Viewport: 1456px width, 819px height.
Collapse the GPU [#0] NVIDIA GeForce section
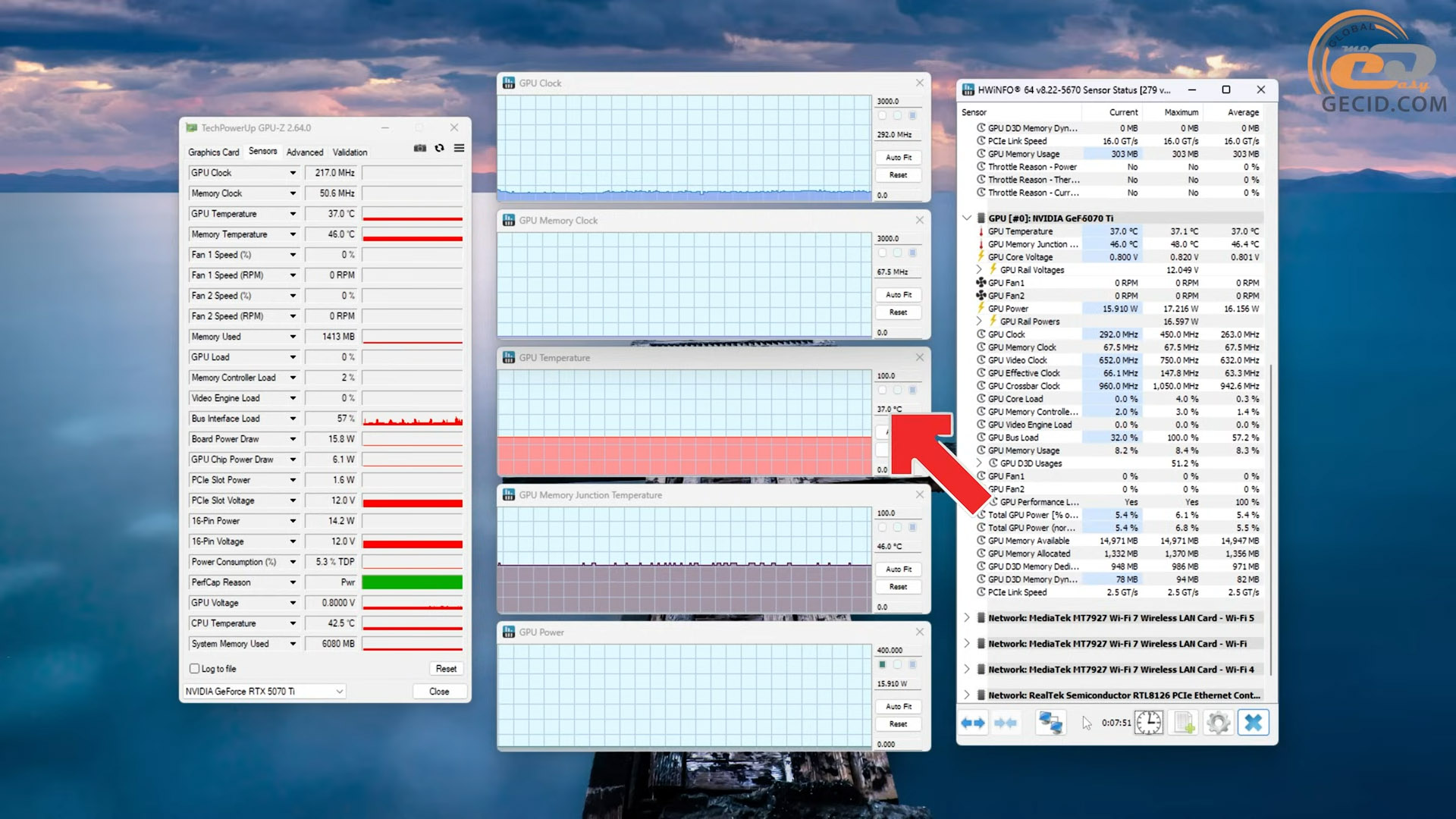coord(967,218)
